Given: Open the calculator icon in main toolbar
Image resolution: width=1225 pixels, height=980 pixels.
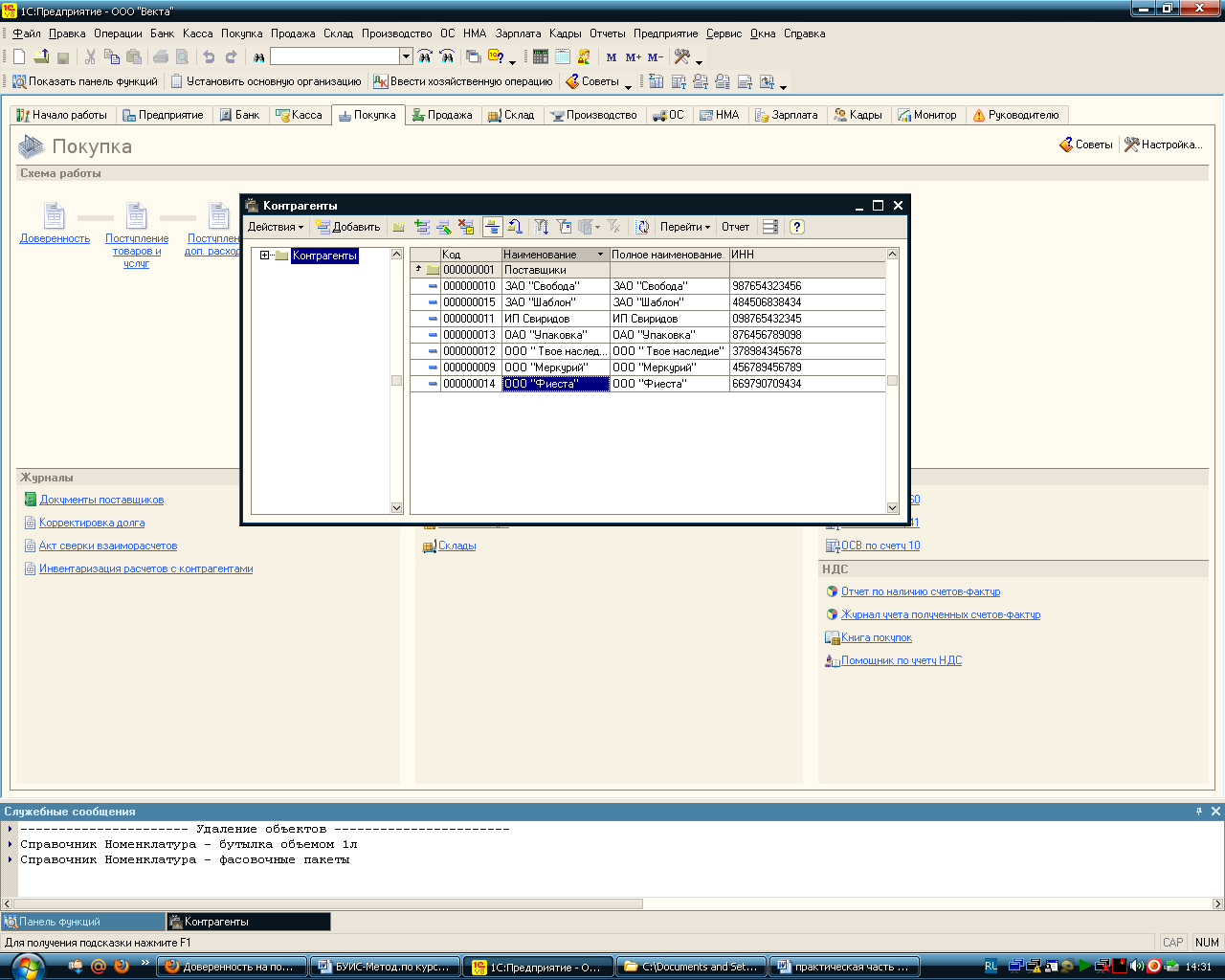Looking at the screenshot, I should click(x=541, y=57).
